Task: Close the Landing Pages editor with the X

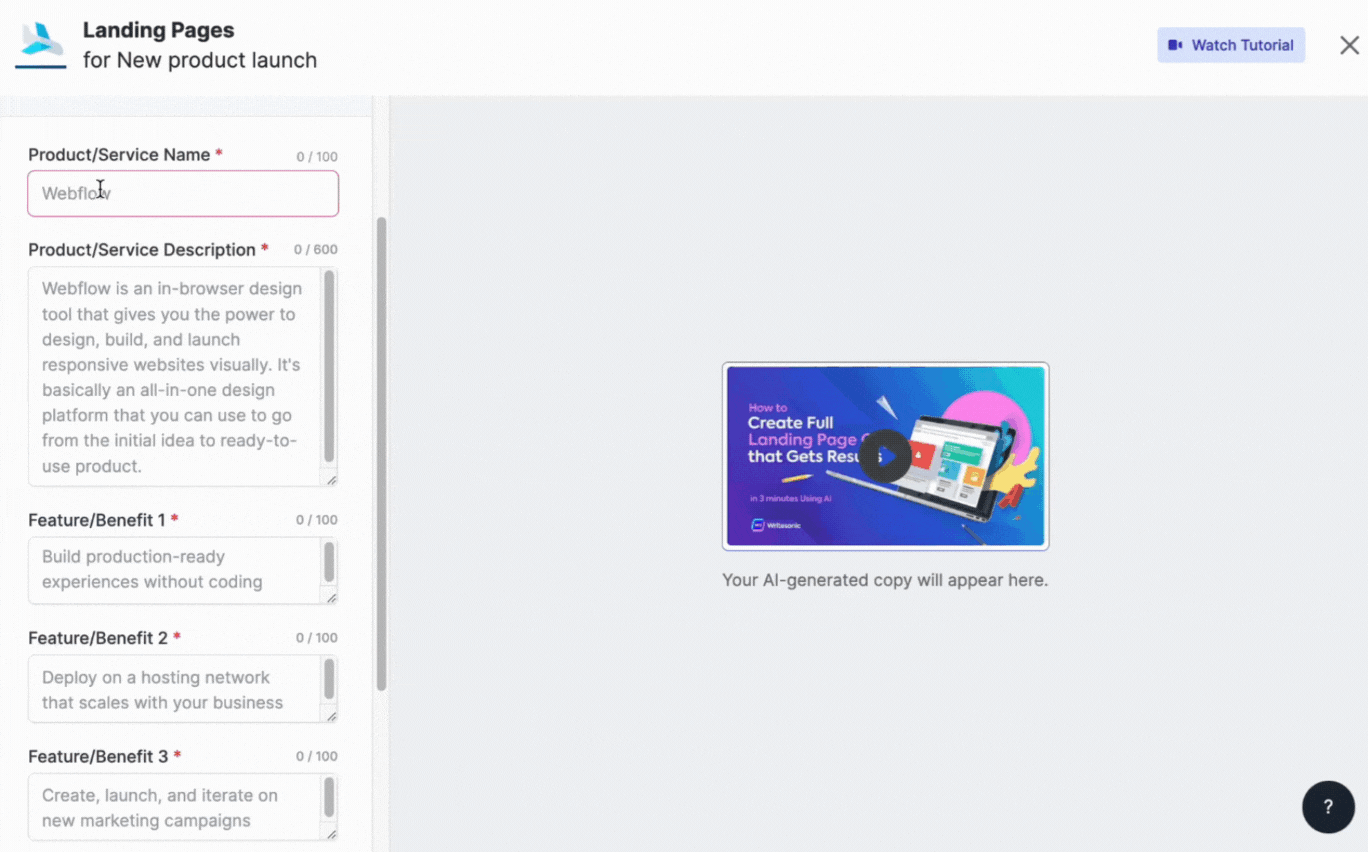Action: (1351, 45)
